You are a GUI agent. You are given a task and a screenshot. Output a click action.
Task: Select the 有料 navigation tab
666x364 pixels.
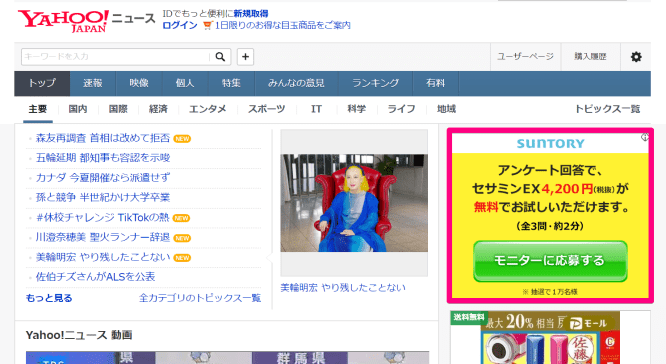435,83
